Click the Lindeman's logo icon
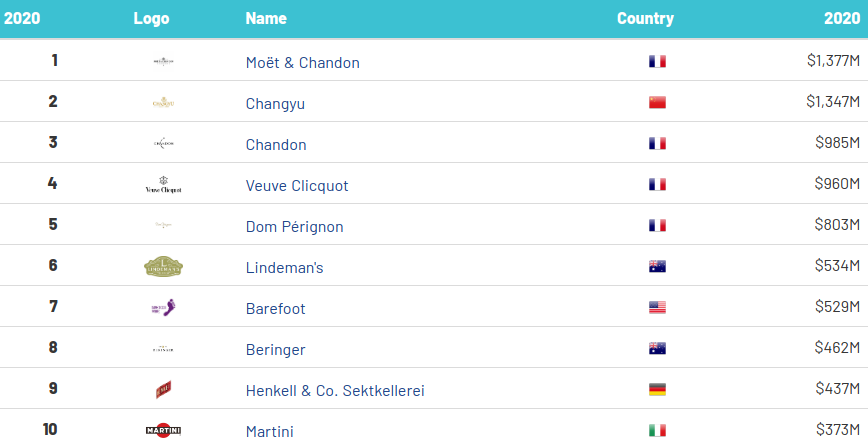 163,267
